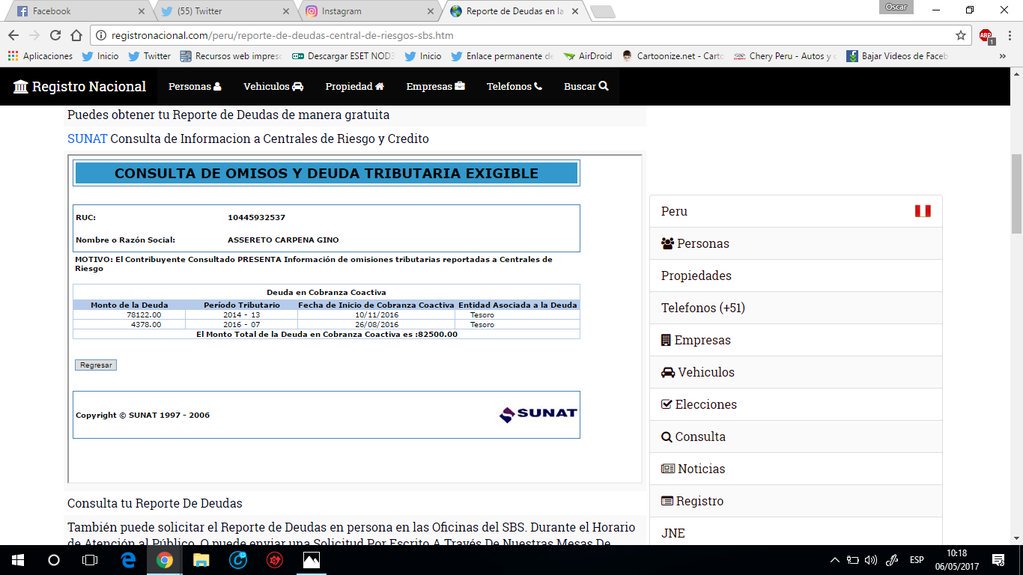Open the Action Center notifications icon
Screen dimensions: 1023x575
pos(998,560)
